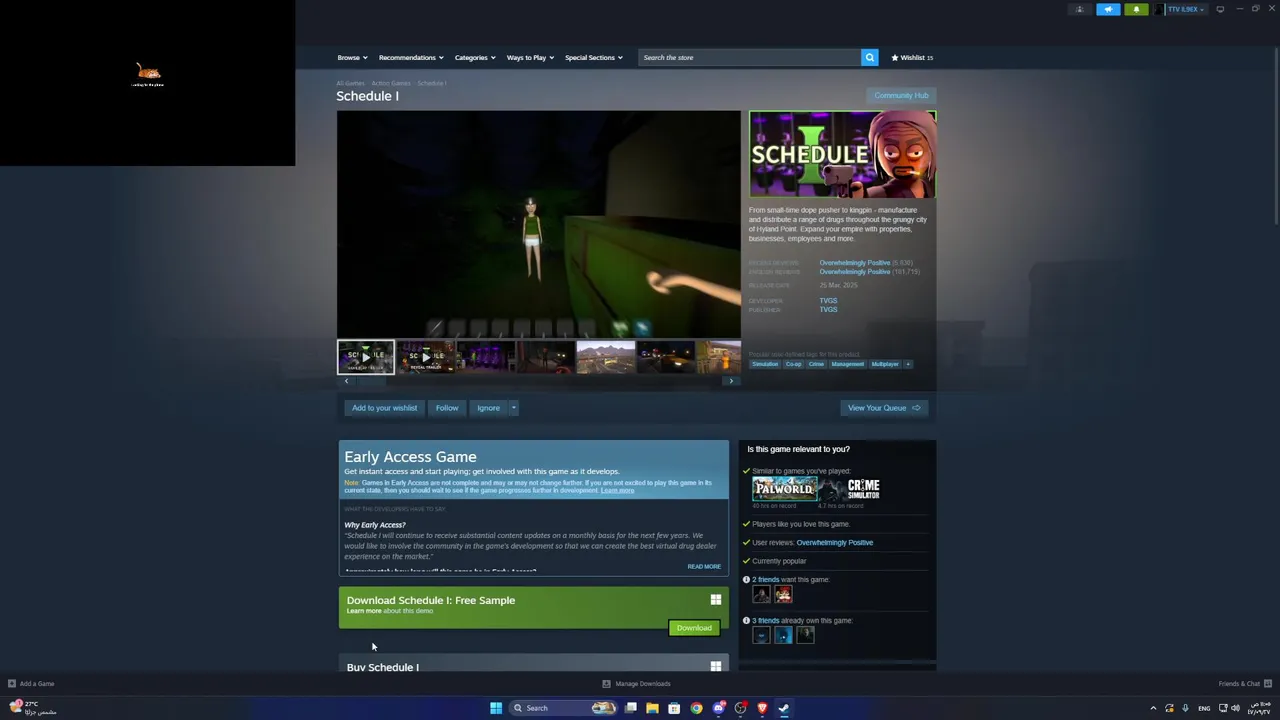Click the microphone tray icon
1280x720 pixels.
pyautogui.click(x=1185, y=708)
